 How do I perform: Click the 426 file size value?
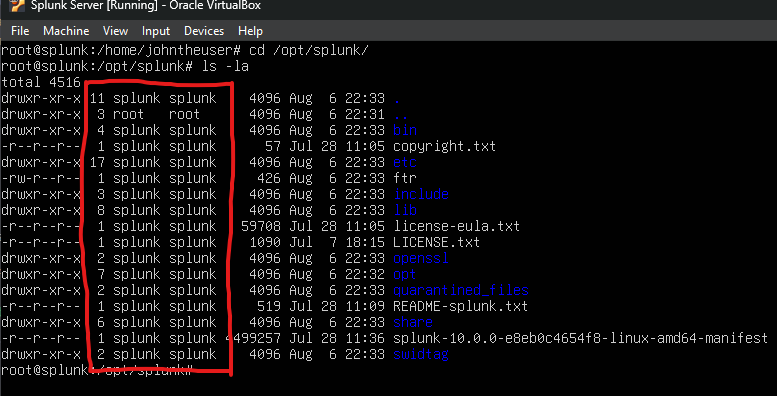[x=269, y=178]
